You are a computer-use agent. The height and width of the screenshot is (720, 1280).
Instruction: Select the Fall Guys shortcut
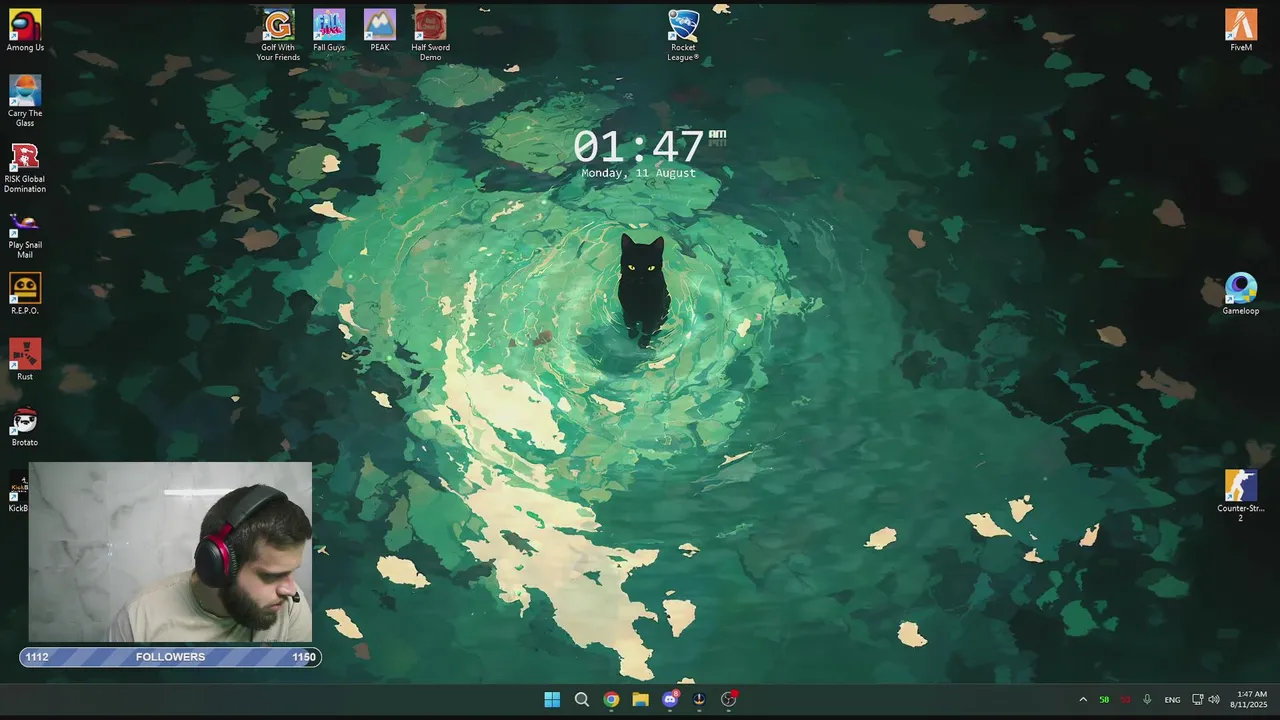click(329, 30)
